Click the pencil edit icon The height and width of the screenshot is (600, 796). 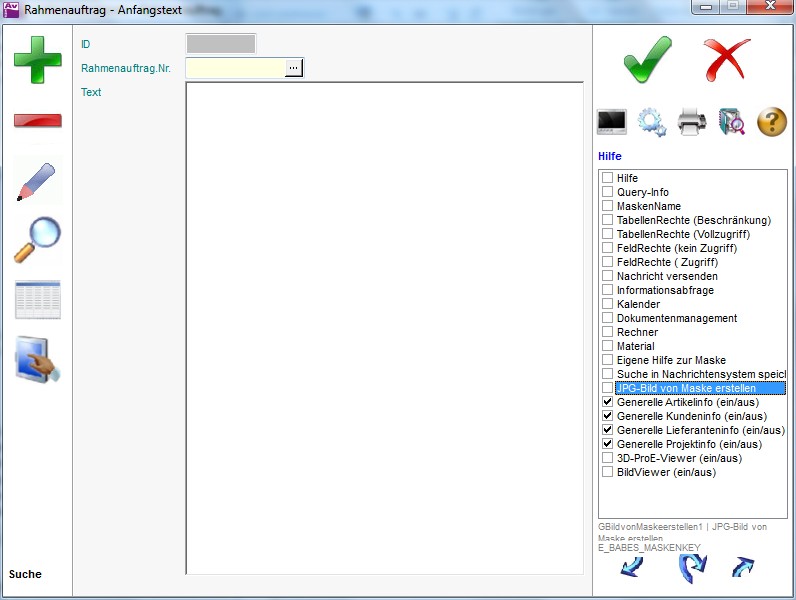pos(37,180)
